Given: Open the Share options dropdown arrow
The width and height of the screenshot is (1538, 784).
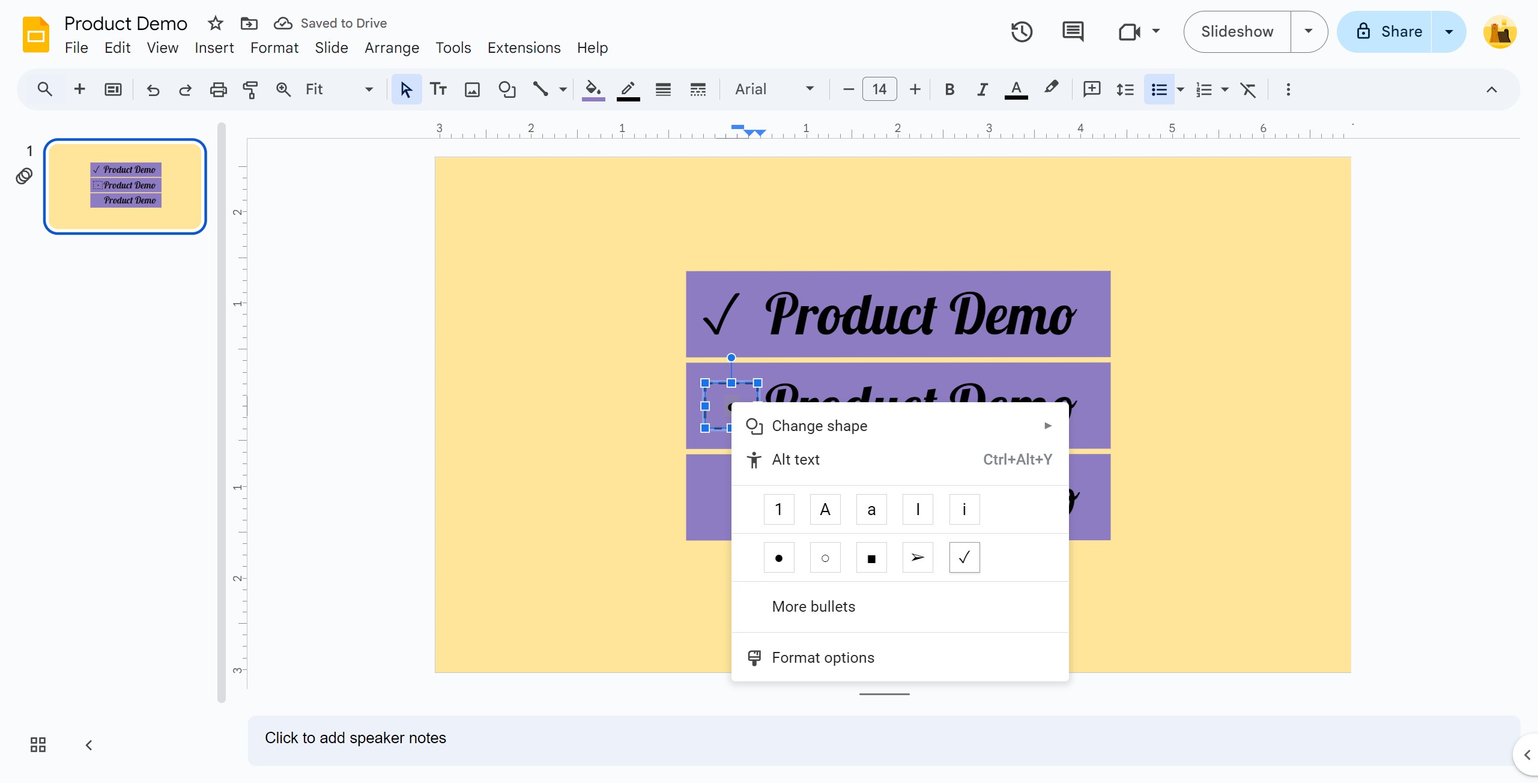Looking at the screenshot, I should point(1449,31).
